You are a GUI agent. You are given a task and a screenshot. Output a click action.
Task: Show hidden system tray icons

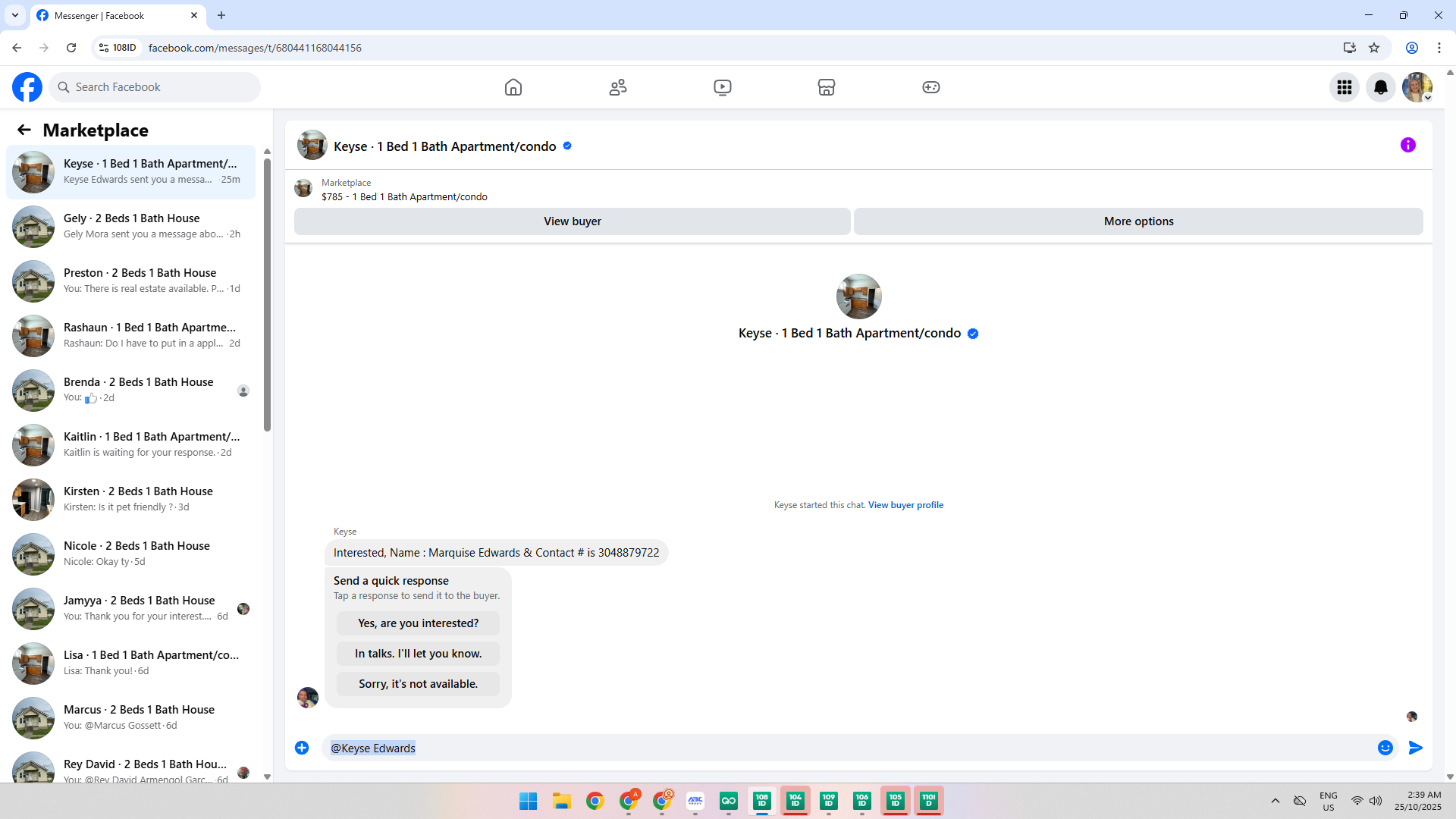[x=1276, y=801]
